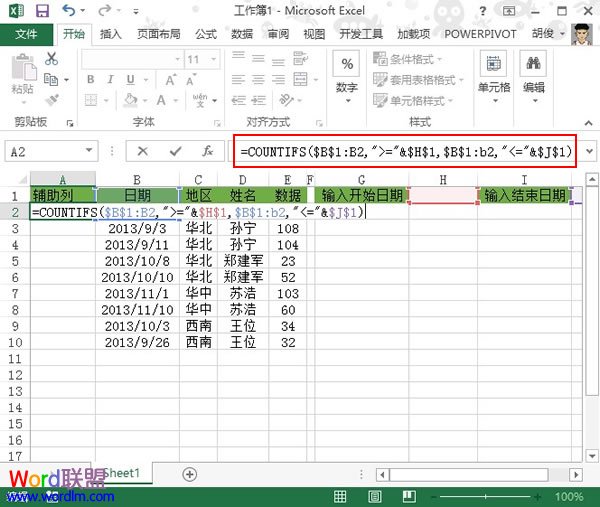Open 套用表格格式 table format dropdown
This screenshot has width=600, height=507.
(418, 80)
